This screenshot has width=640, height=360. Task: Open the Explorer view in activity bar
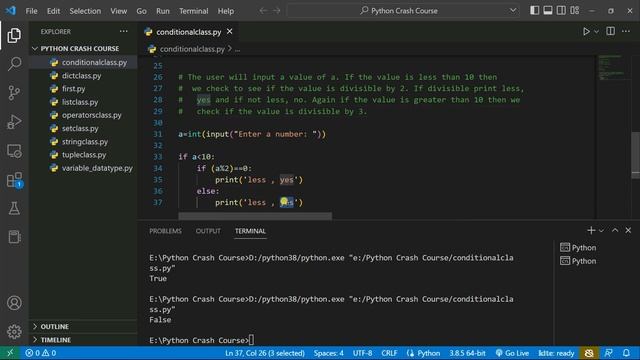[14, 36]
